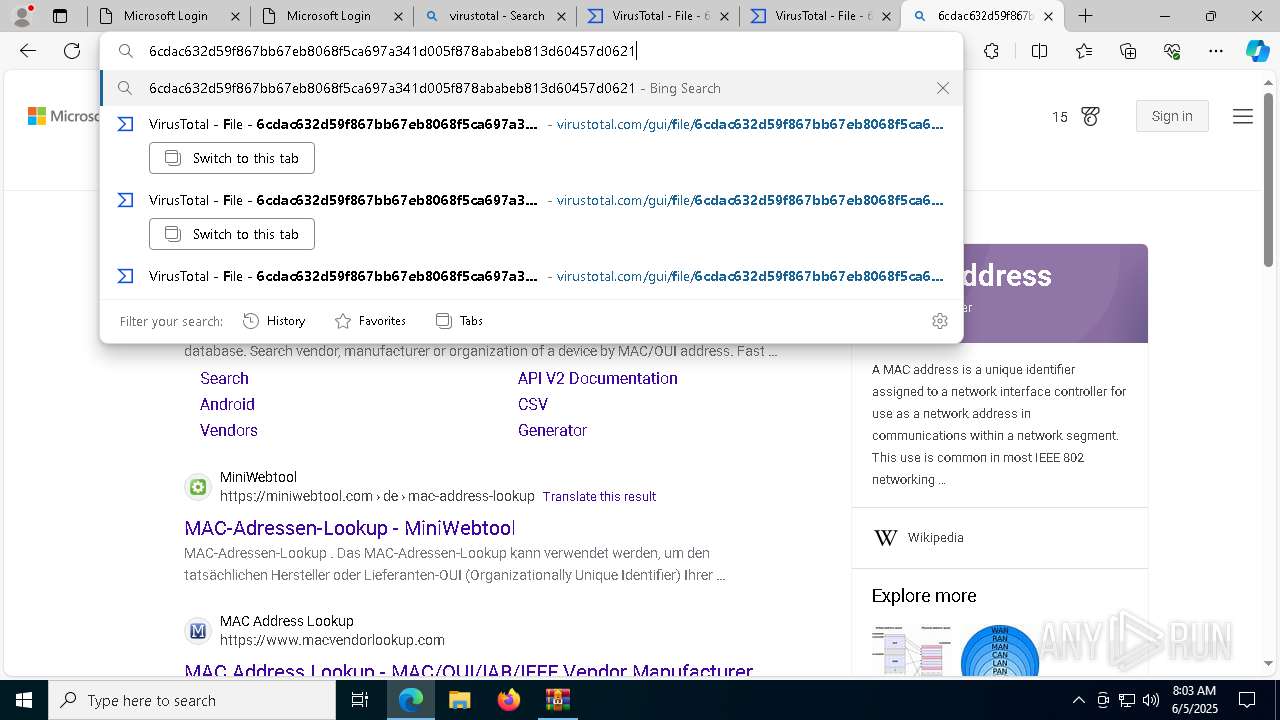Open new tab with plus icon
This screenshot has height=720, width=1280.
[x=1085, y=16]
